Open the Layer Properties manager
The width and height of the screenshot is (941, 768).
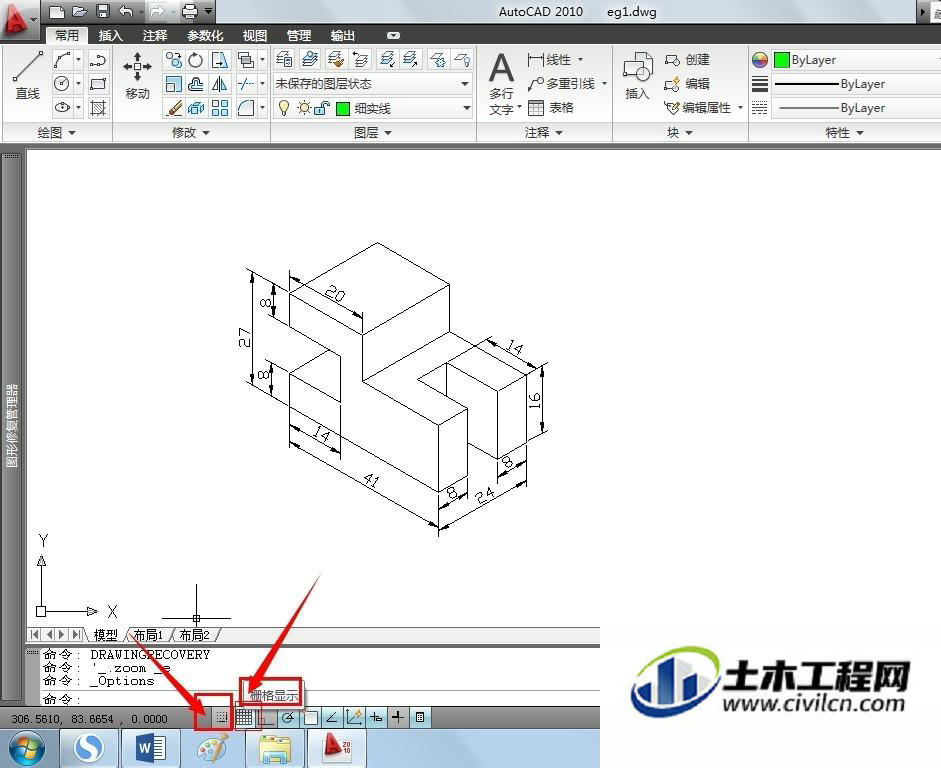pos(284,59)
